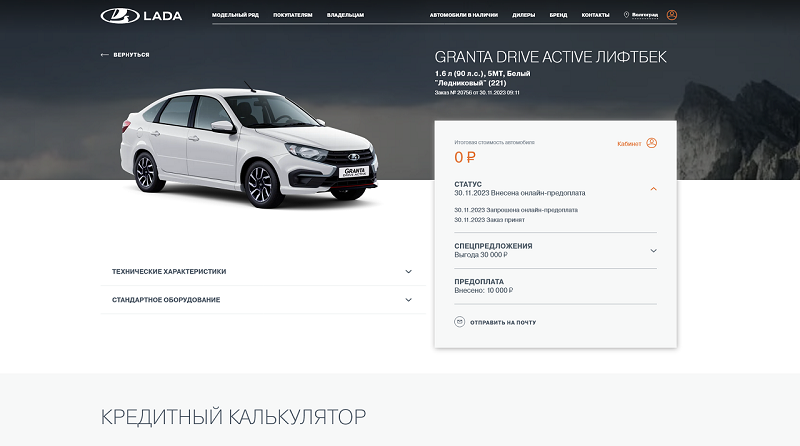The height and width of the screenshot is (446, 800).
Task: Open Покупателям menu
Action: point(292,15)
